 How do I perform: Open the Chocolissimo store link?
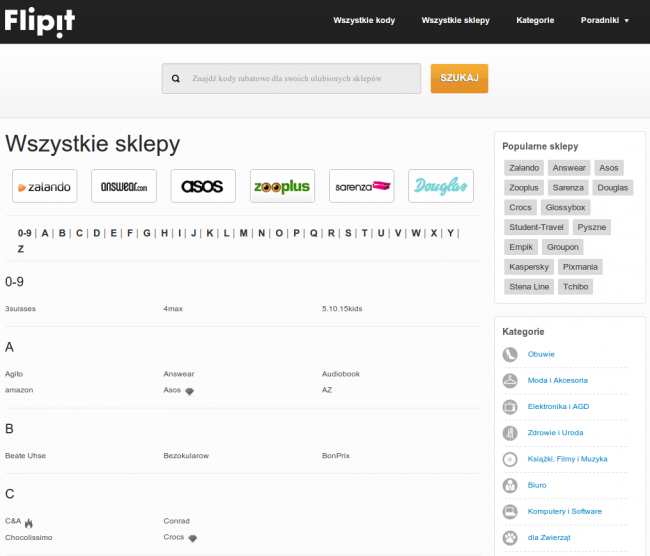pyautogui.click(x=29, y=538)
